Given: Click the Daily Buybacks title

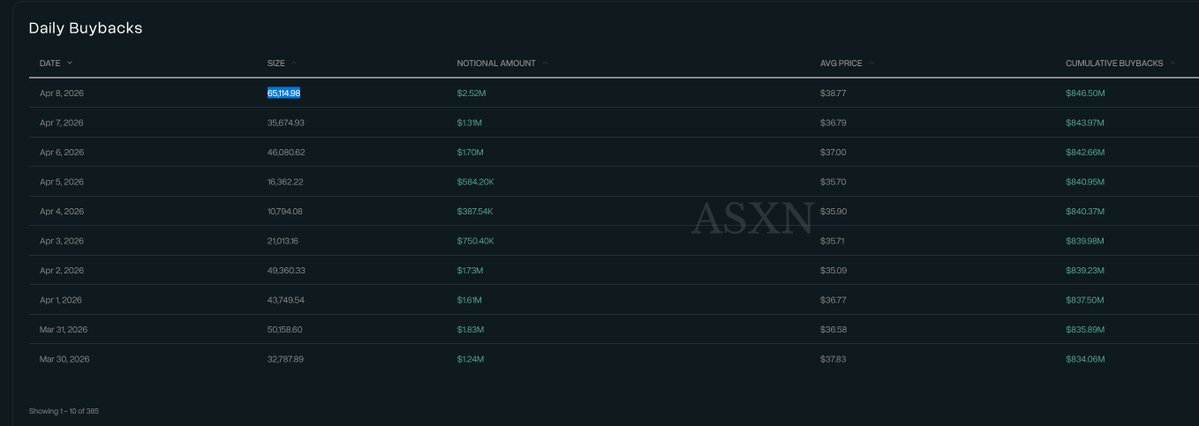Looking at the screenshot, I should tap(85, 28).
